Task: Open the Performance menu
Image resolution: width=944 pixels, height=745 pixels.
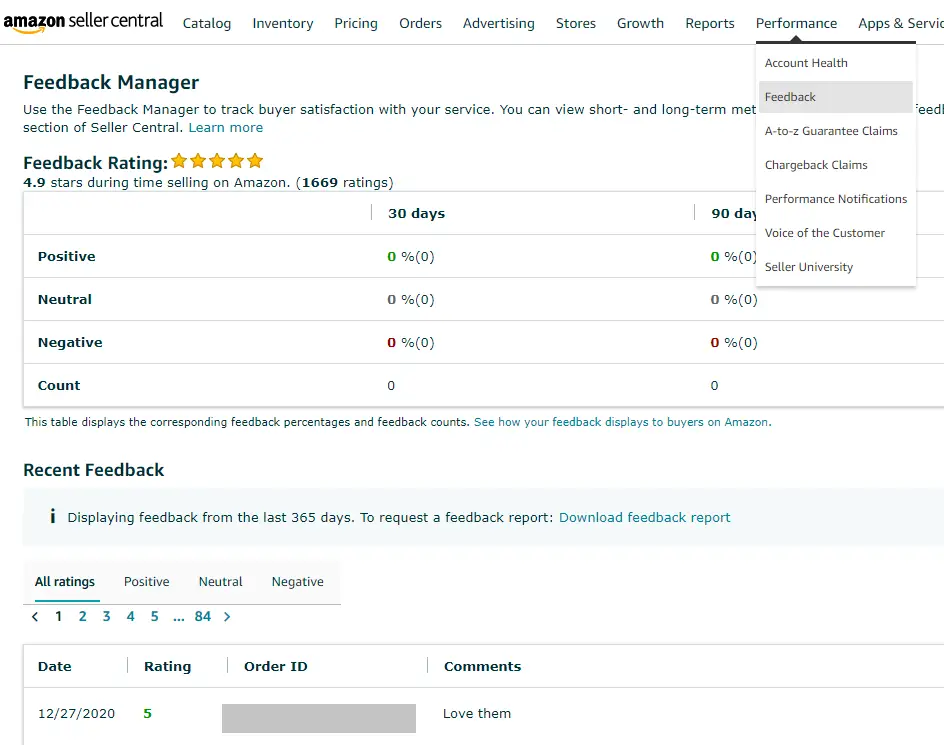Action: click(x=796, y=23)
